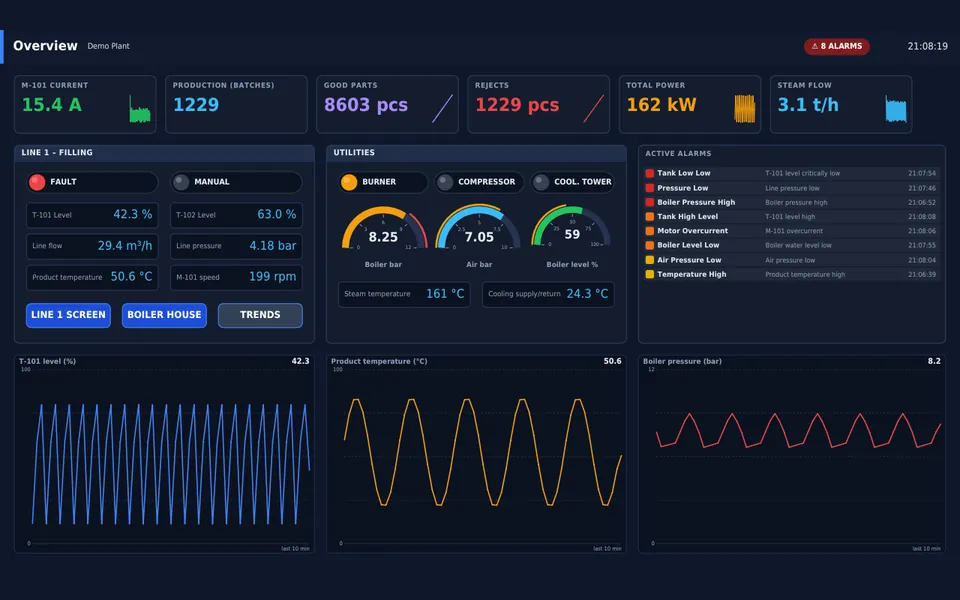The width and height of the screenshot is (960, 600).
Task: Go to the BOILER HOUSE screen
Action: pos(164,315)
